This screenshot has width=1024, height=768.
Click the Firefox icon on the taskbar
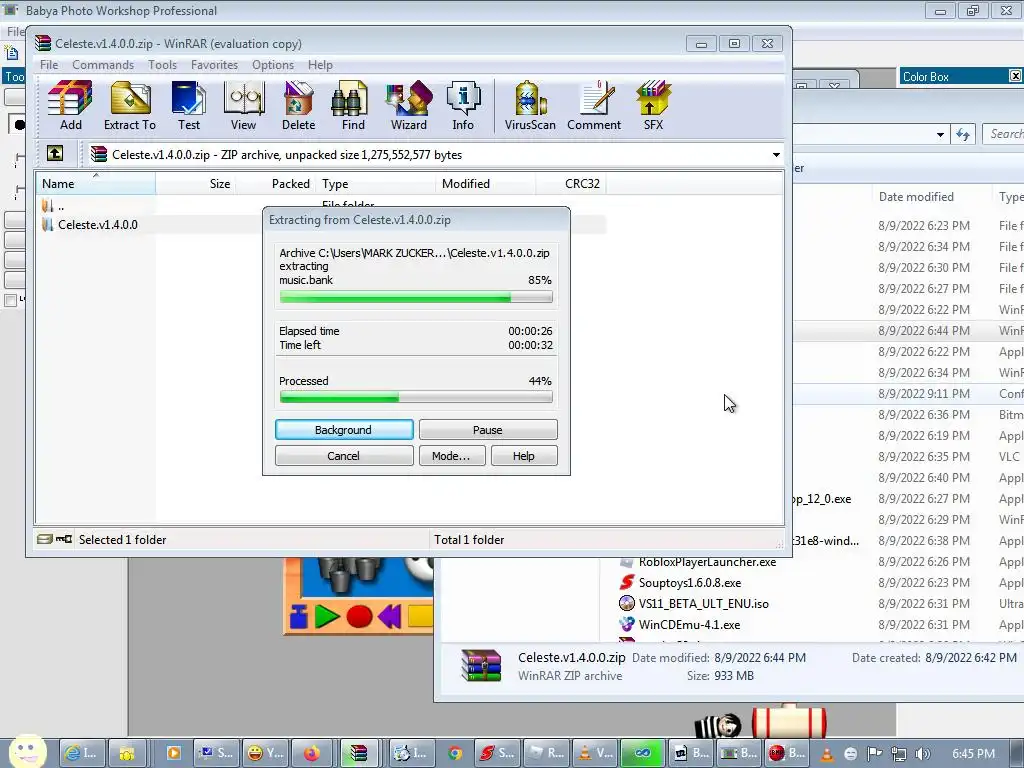[x=313, y=753]
